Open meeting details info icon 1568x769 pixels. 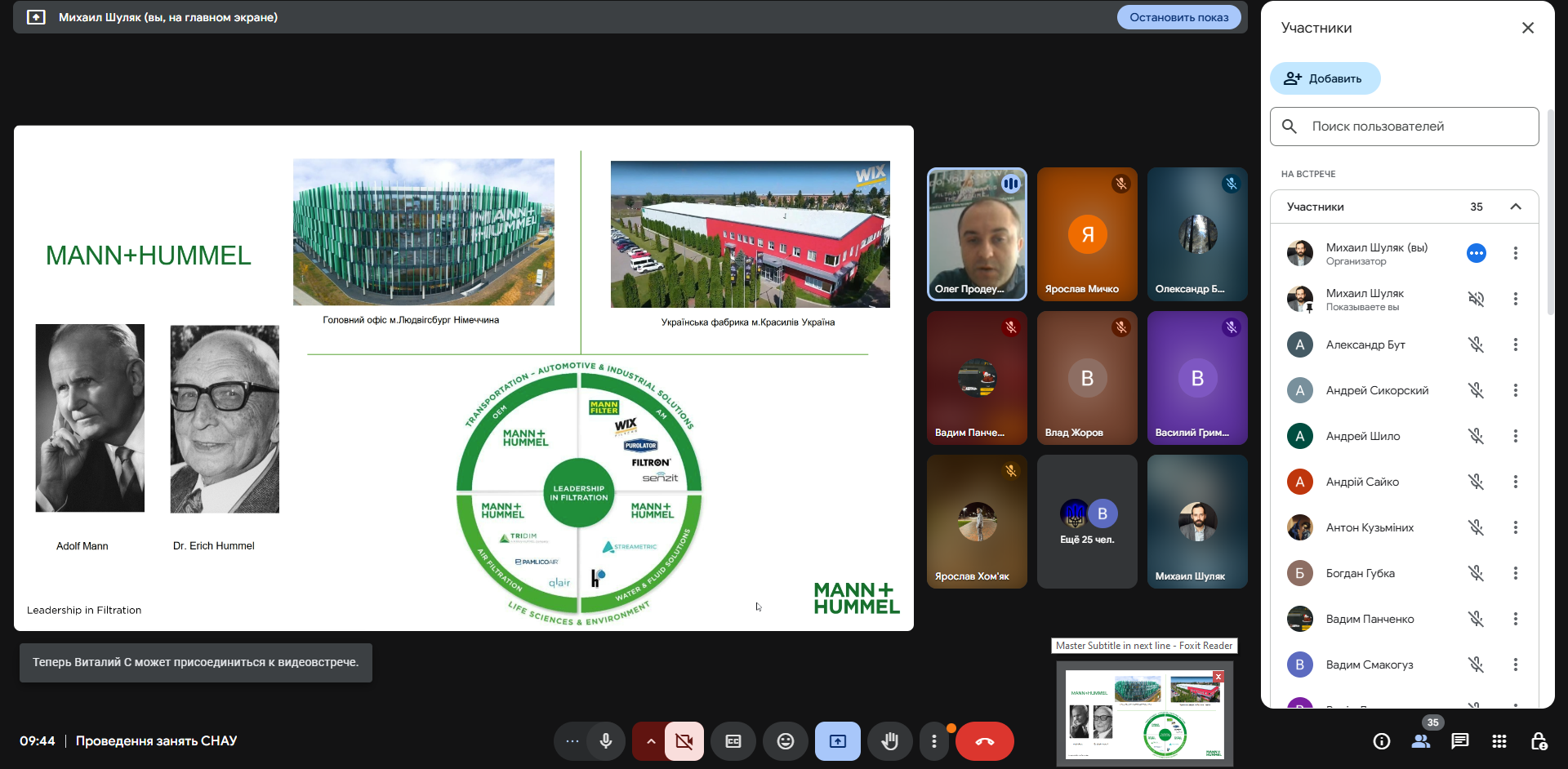1382,741
